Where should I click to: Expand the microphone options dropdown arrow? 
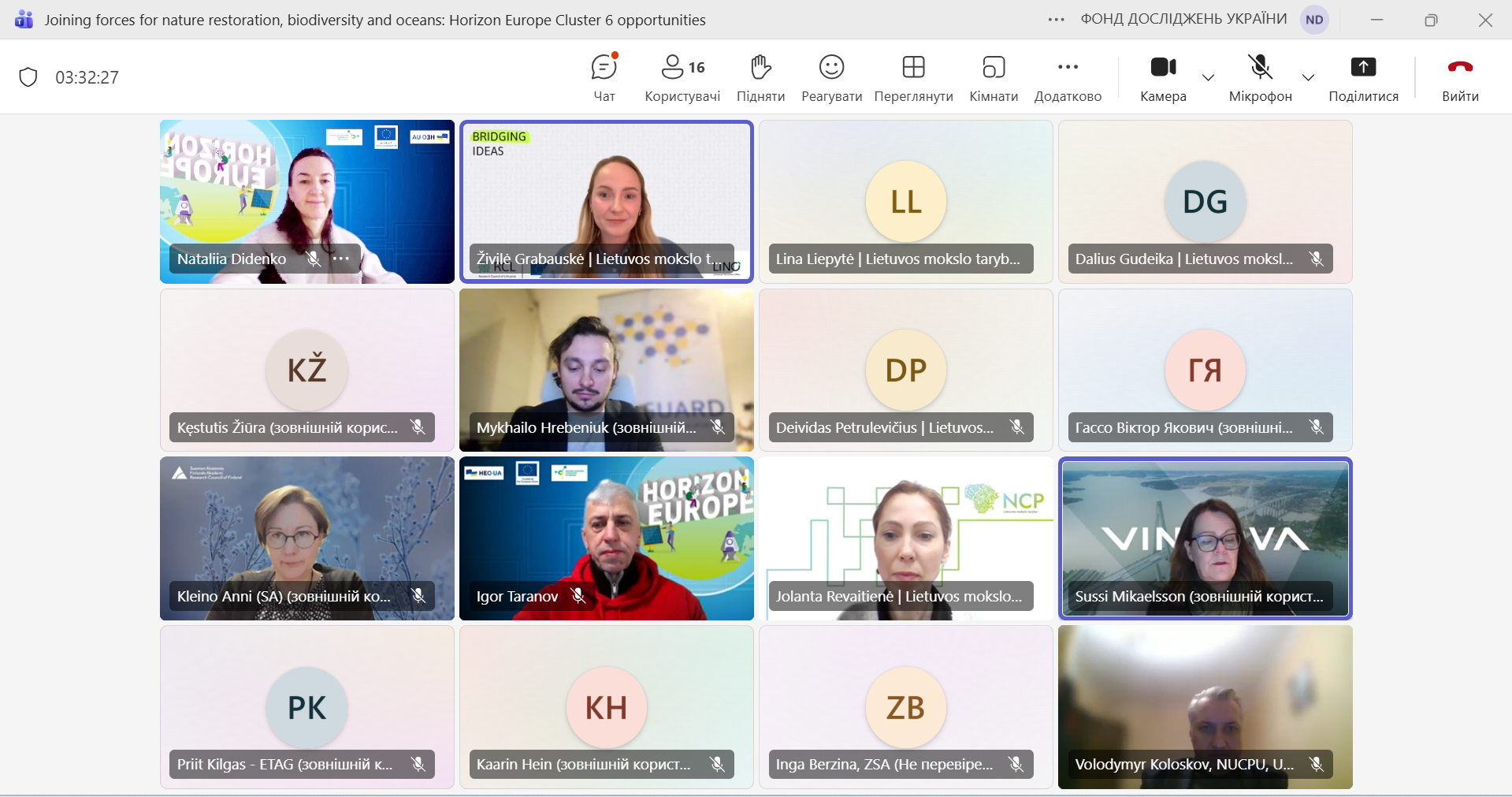[1308, 77]
